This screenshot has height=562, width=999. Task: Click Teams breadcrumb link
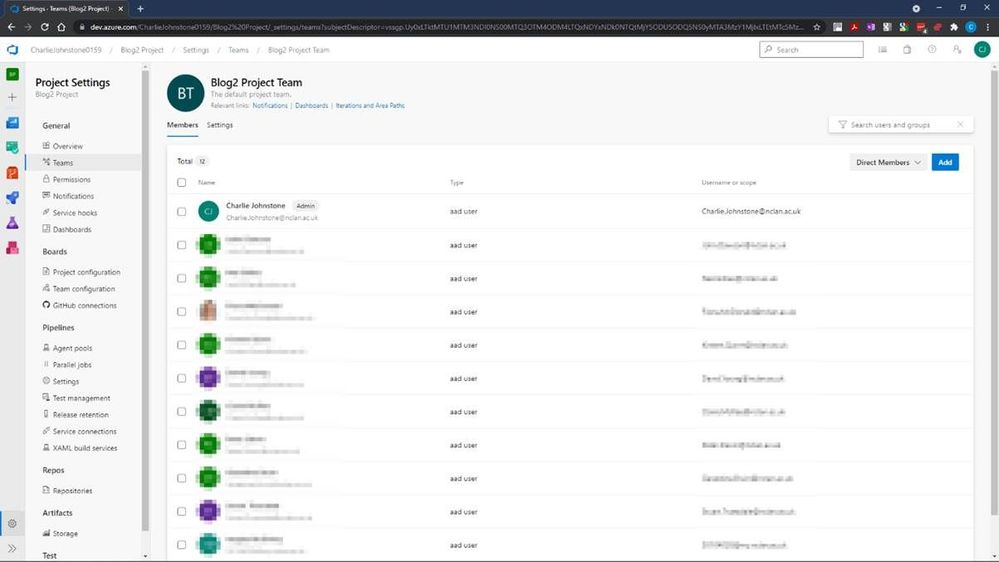coord(238,50)
